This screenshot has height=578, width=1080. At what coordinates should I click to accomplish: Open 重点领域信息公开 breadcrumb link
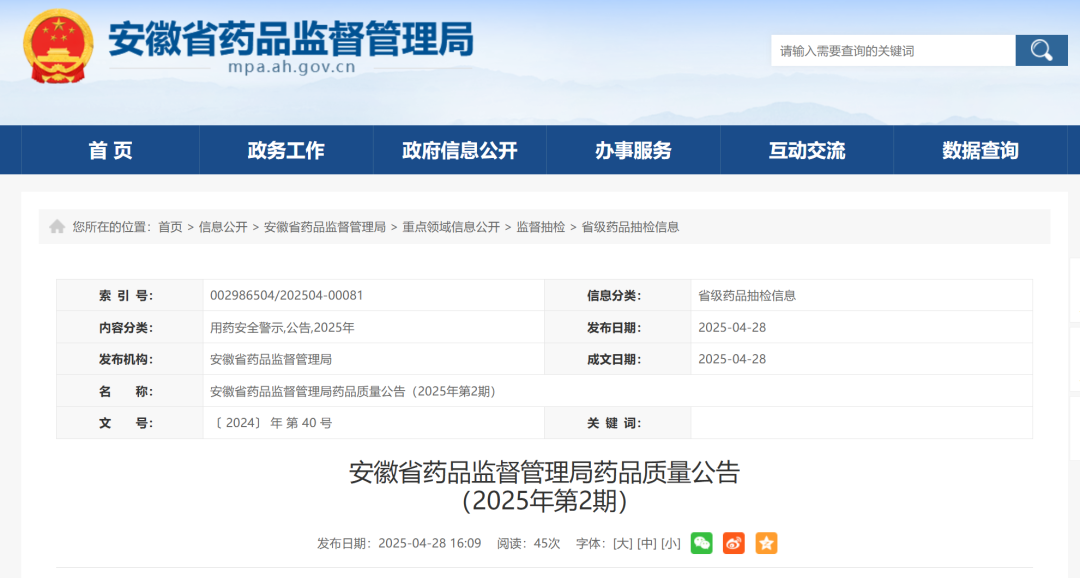click(x=451, y=227)
